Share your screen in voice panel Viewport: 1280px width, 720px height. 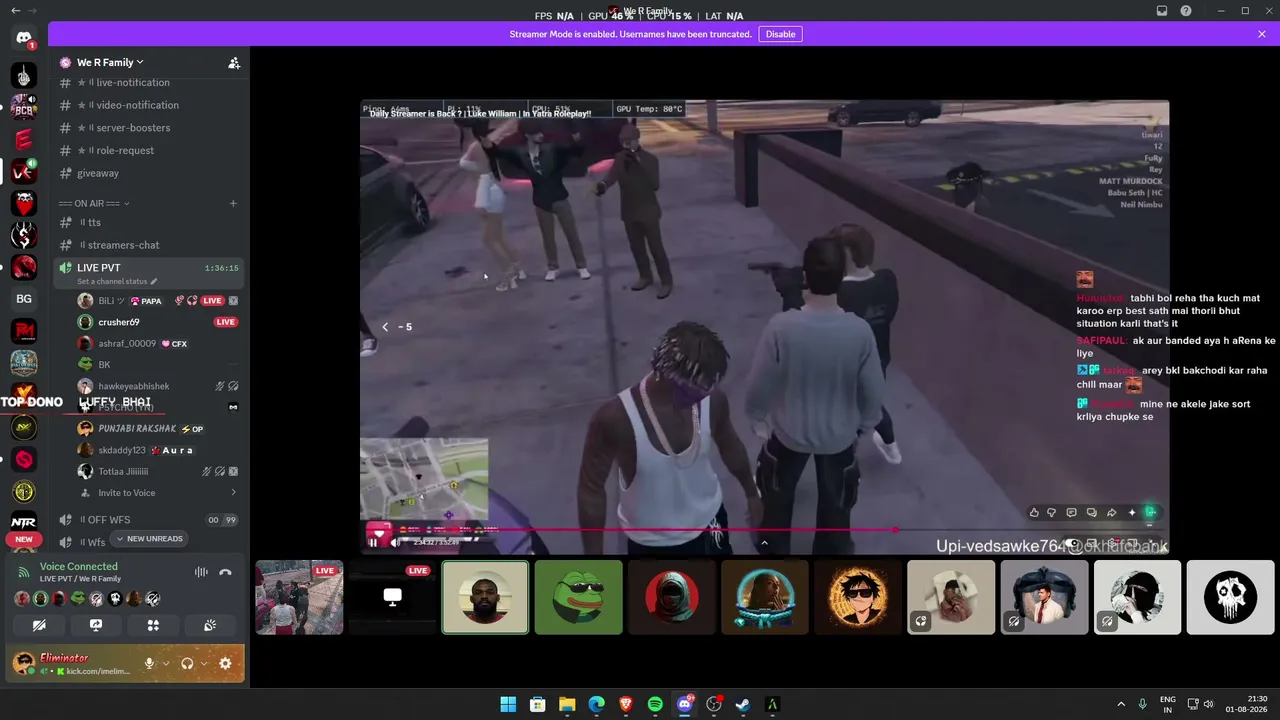tap(96, 625)
